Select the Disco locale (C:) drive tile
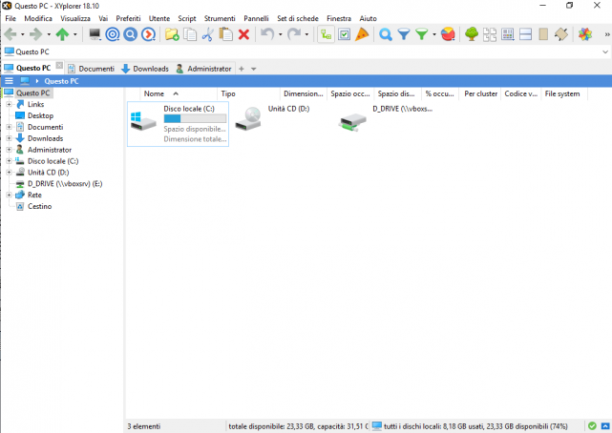This screenshot has width=612, height=433. coord(178,124)
